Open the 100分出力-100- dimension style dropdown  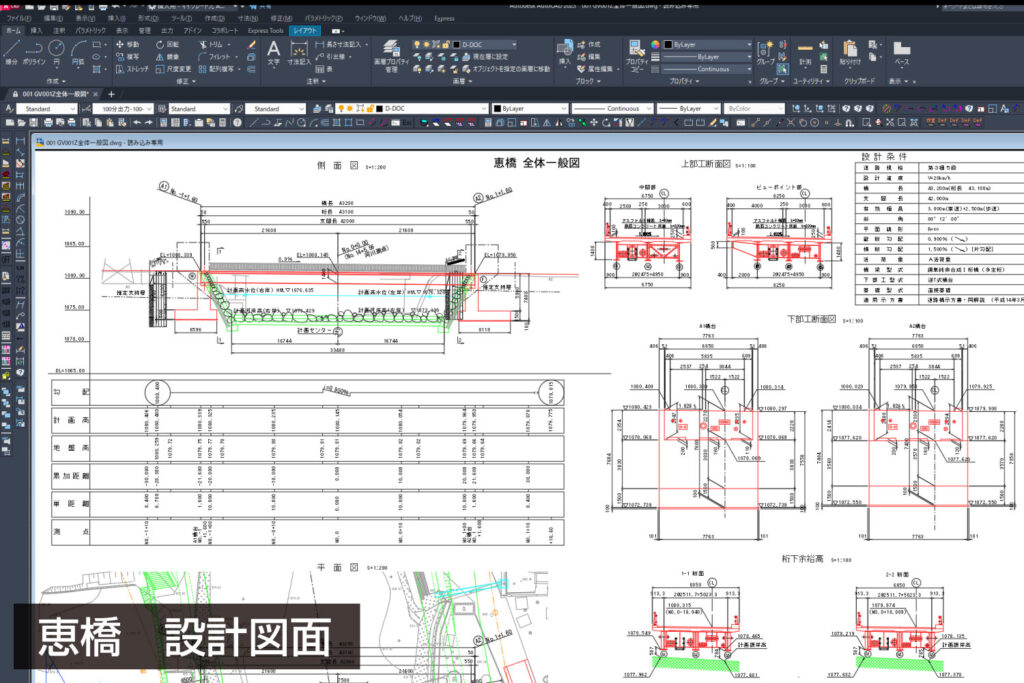pyautogui.click(x=123, y=109)
